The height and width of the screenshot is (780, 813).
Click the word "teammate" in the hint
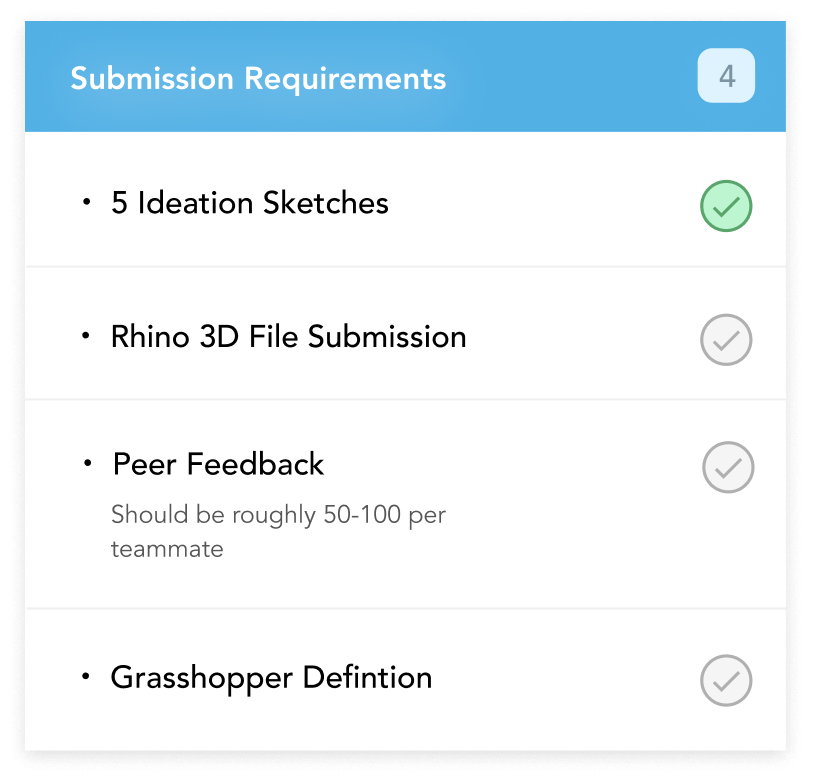pyautogui.click(x=167, y=549)
